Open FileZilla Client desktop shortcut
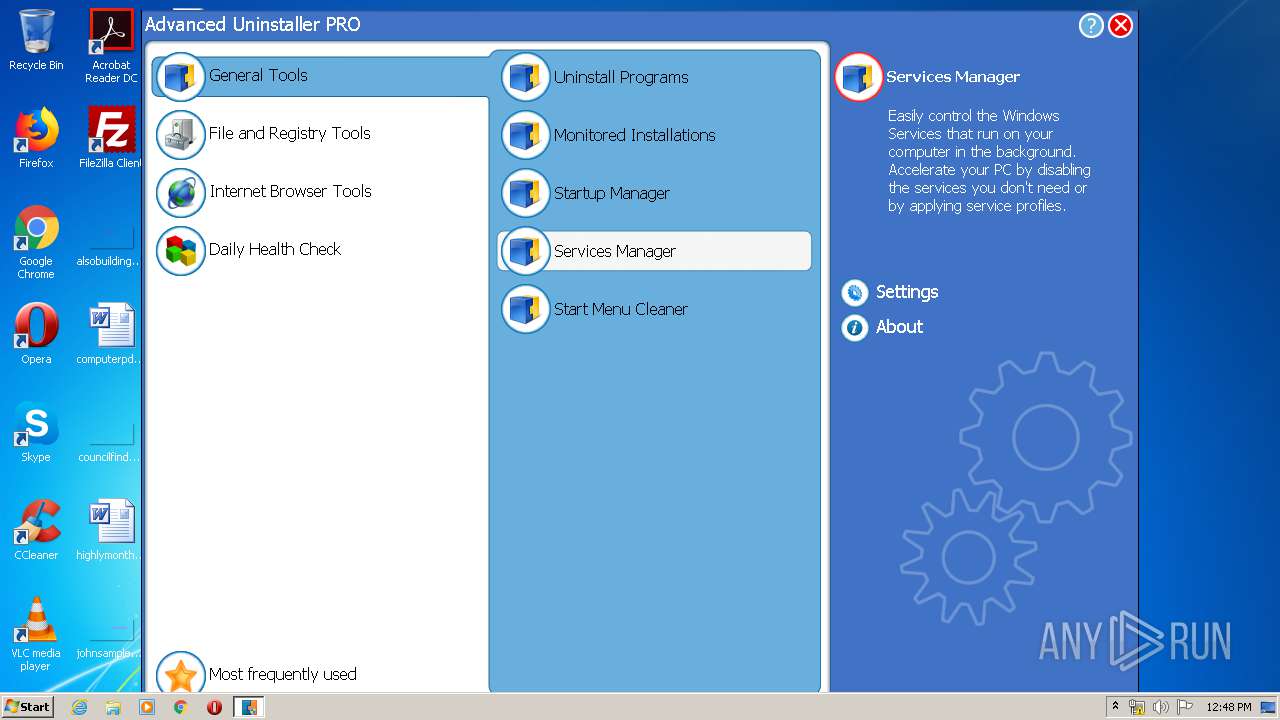The width and height of the screenshot is (1280, 720). coord(111,138)
